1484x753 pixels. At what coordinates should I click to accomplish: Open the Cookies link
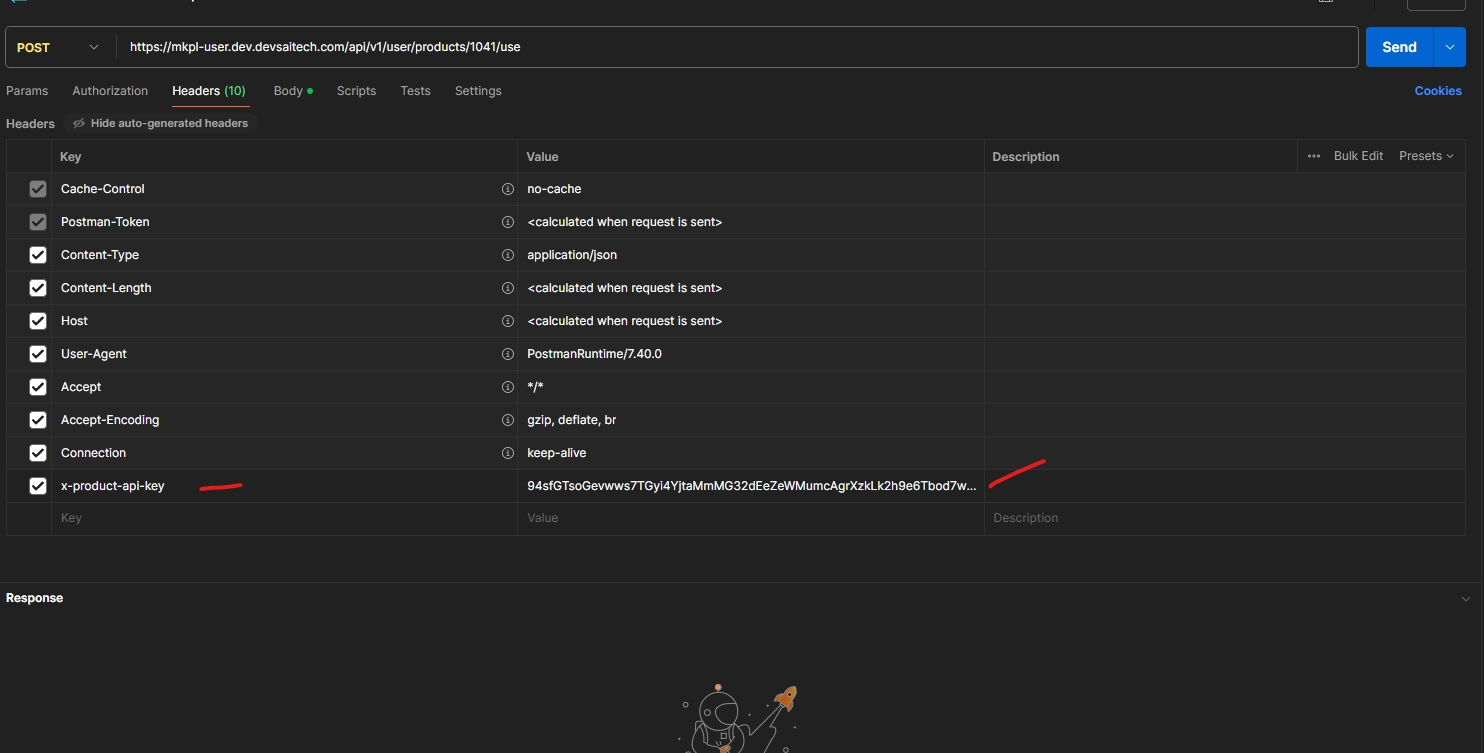point(1437,91)
